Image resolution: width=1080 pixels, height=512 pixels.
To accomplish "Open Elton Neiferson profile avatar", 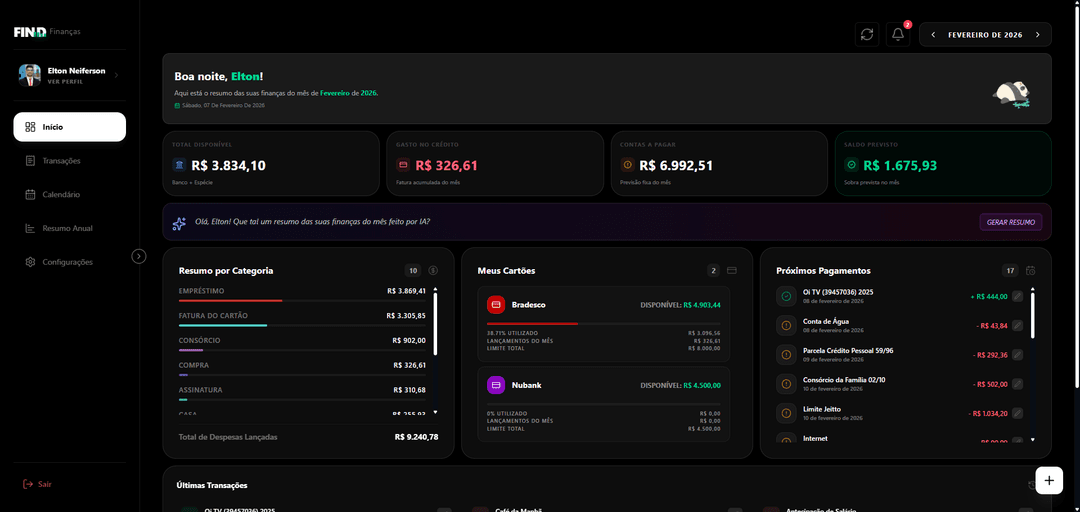I will (30, 74).
